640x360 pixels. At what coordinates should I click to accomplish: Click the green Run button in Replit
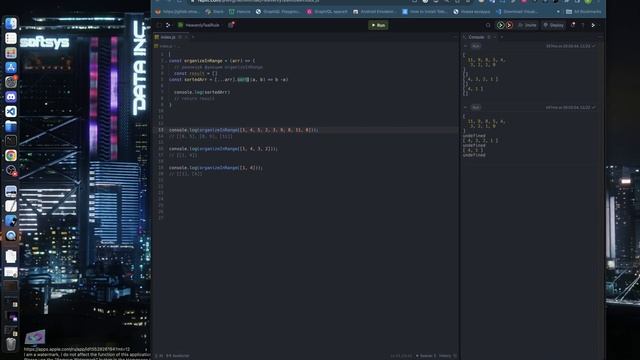click(378, 25)
